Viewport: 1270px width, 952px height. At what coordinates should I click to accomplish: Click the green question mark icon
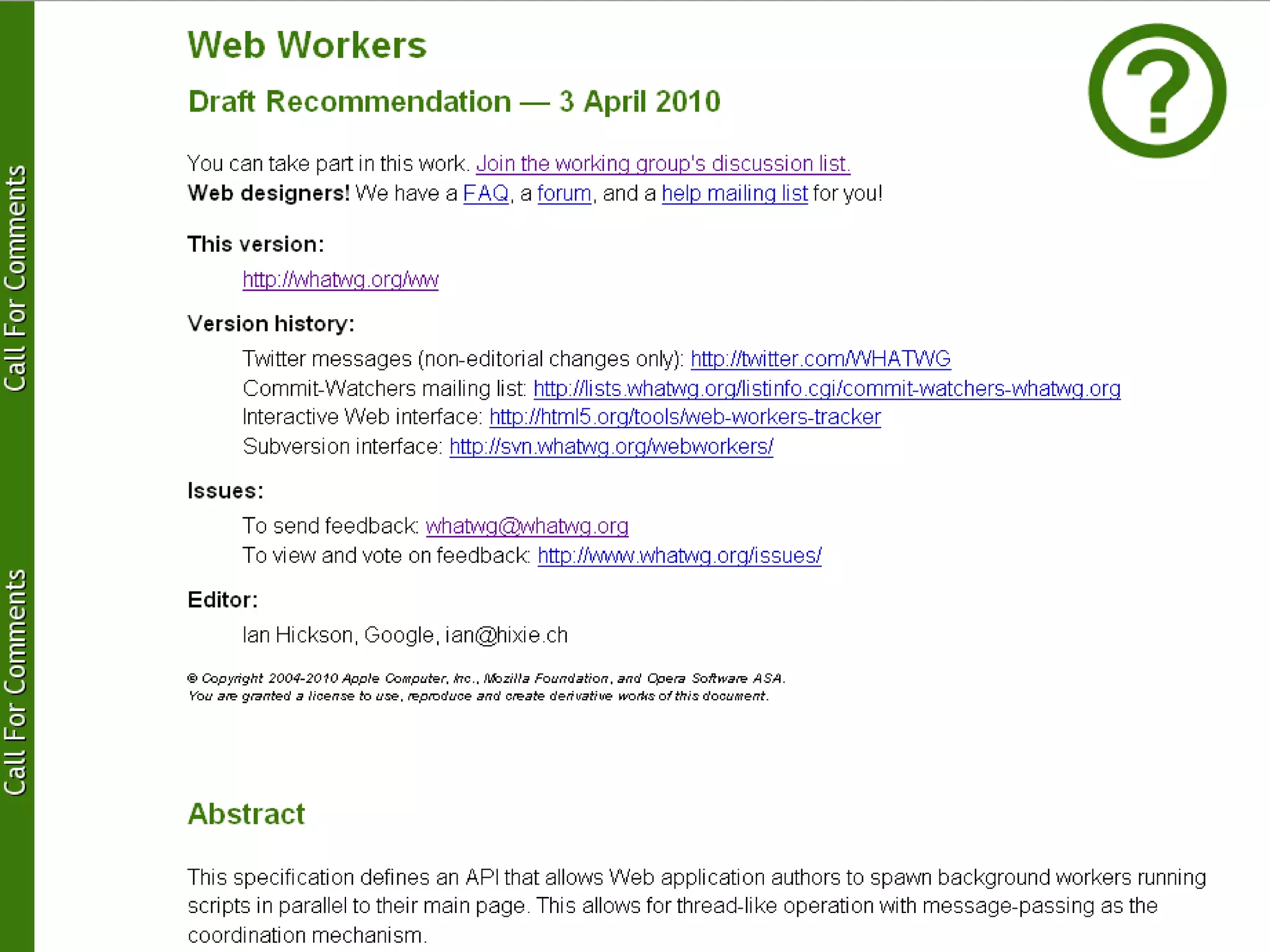[1157, 91]
